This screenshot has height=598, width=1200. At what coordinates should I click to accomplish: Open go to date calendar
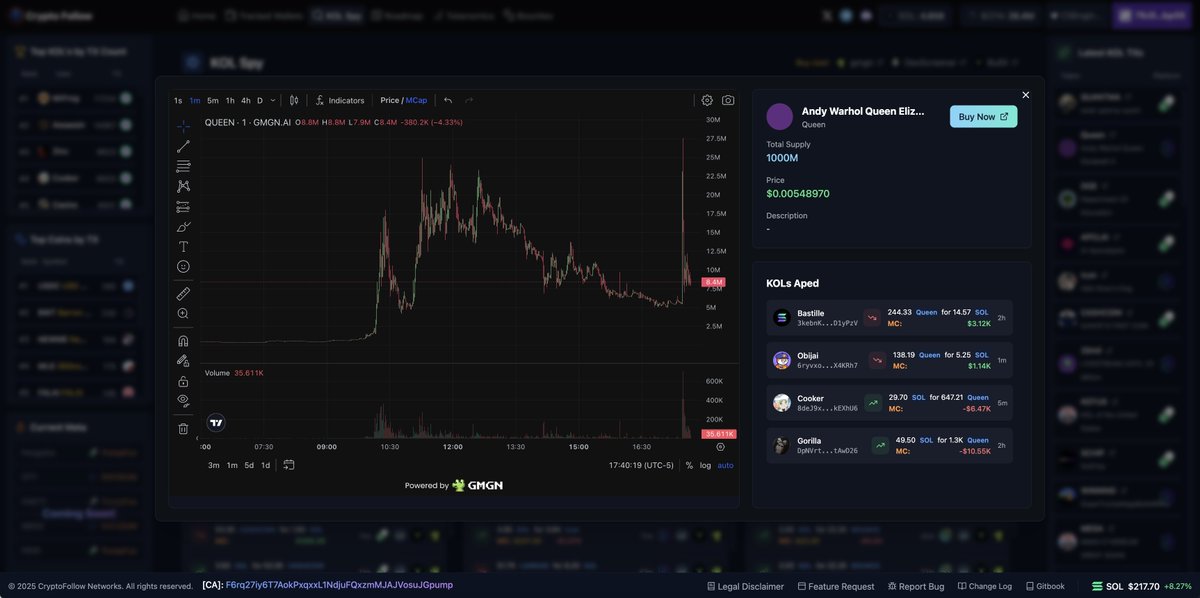[289, 465]
